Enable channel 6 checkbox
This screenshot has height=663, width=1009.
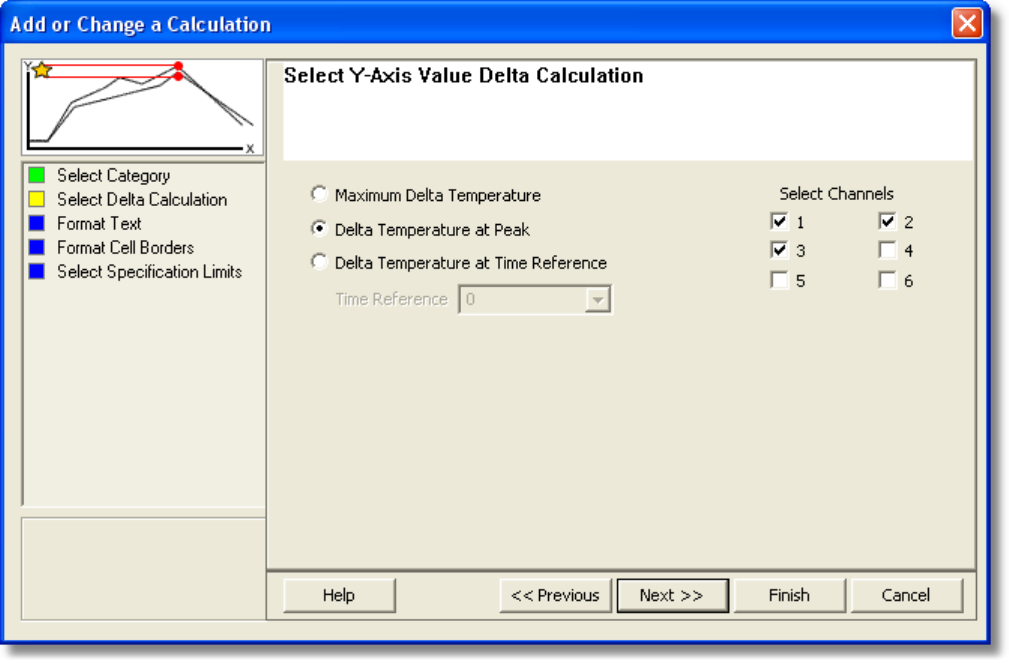(888, 280)
